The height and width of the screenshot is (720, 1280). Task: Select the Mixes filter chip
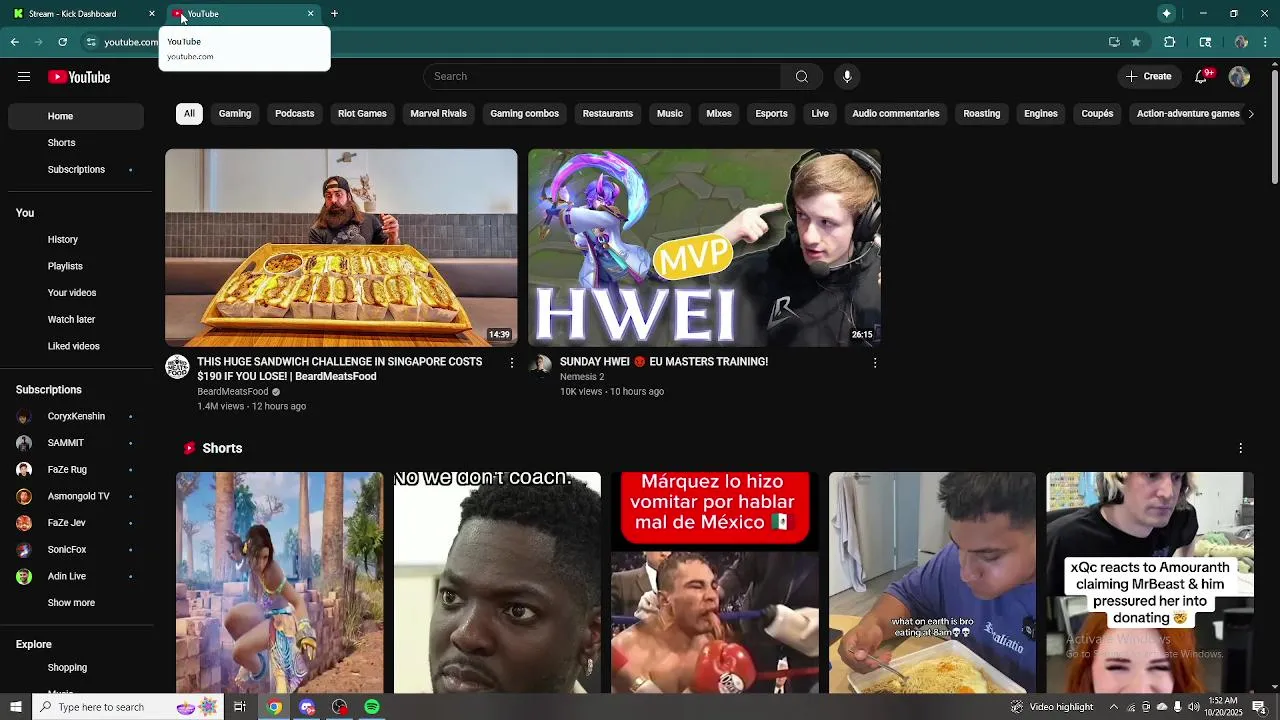tap(719, 114)
